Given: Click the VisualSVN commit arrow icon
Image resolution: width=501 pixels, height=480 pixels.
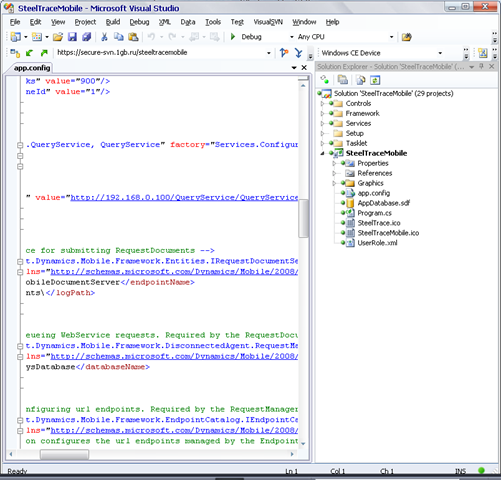Looking at the screenshot, I should (44, 53).
